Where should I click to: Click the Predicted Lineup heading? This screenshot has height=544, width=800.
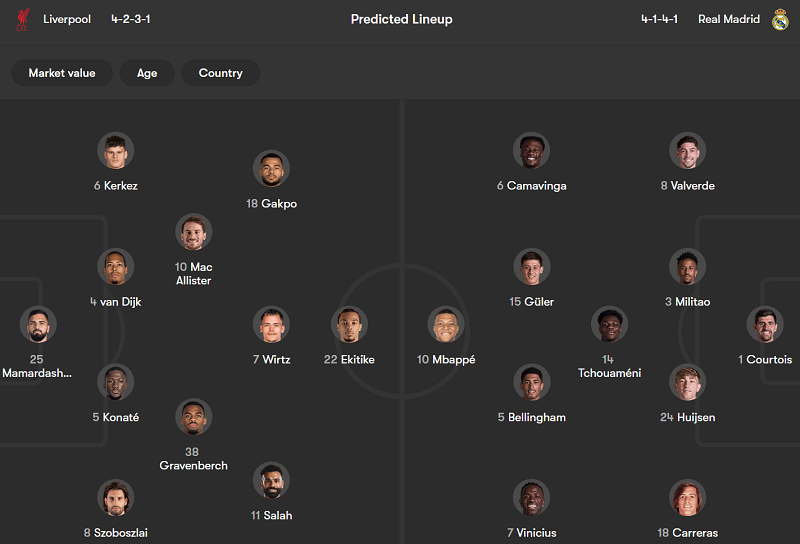401,19
